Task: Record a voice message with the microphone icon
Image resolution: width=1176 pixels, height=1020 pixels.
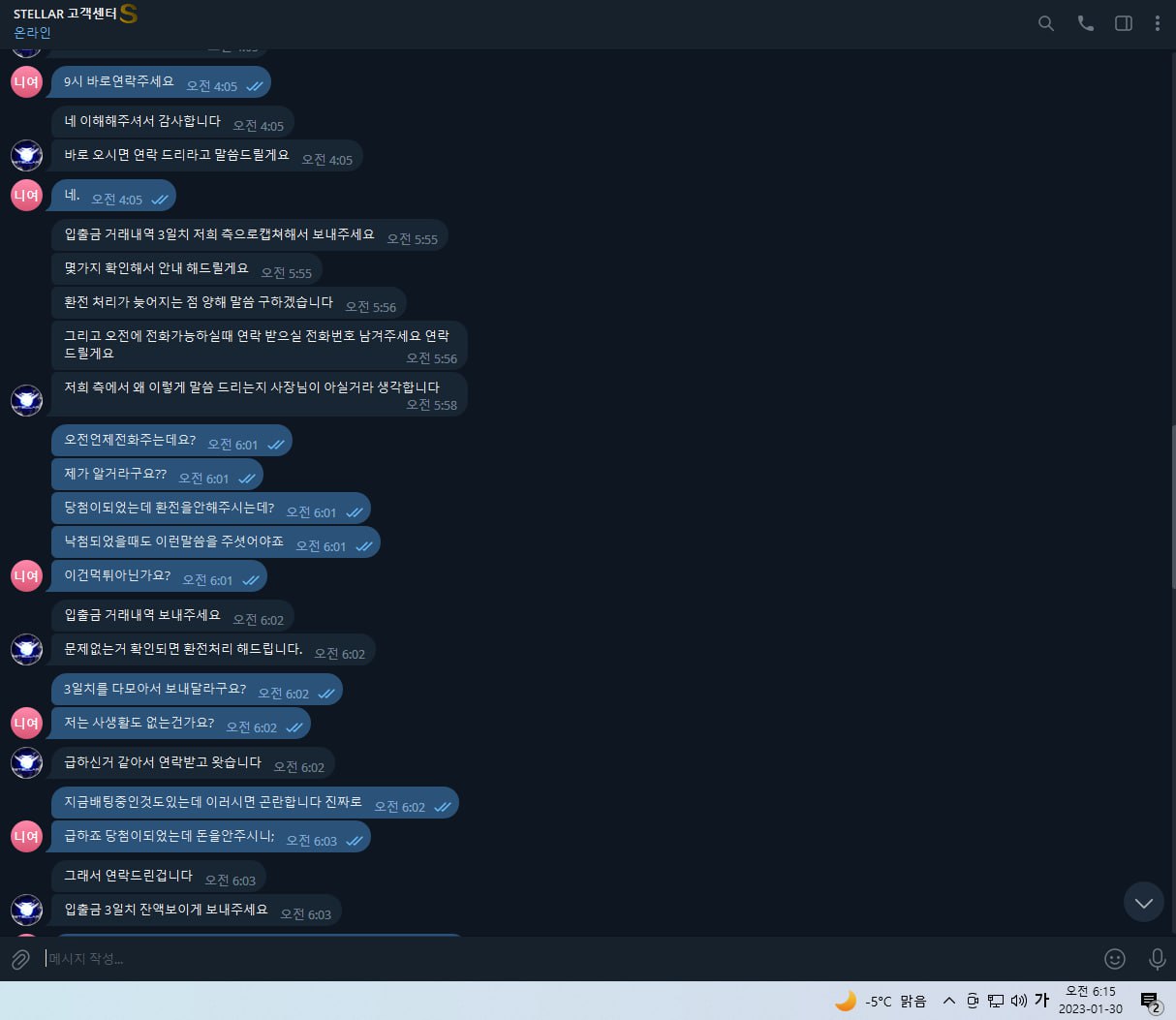Action: click(1157, 959)
